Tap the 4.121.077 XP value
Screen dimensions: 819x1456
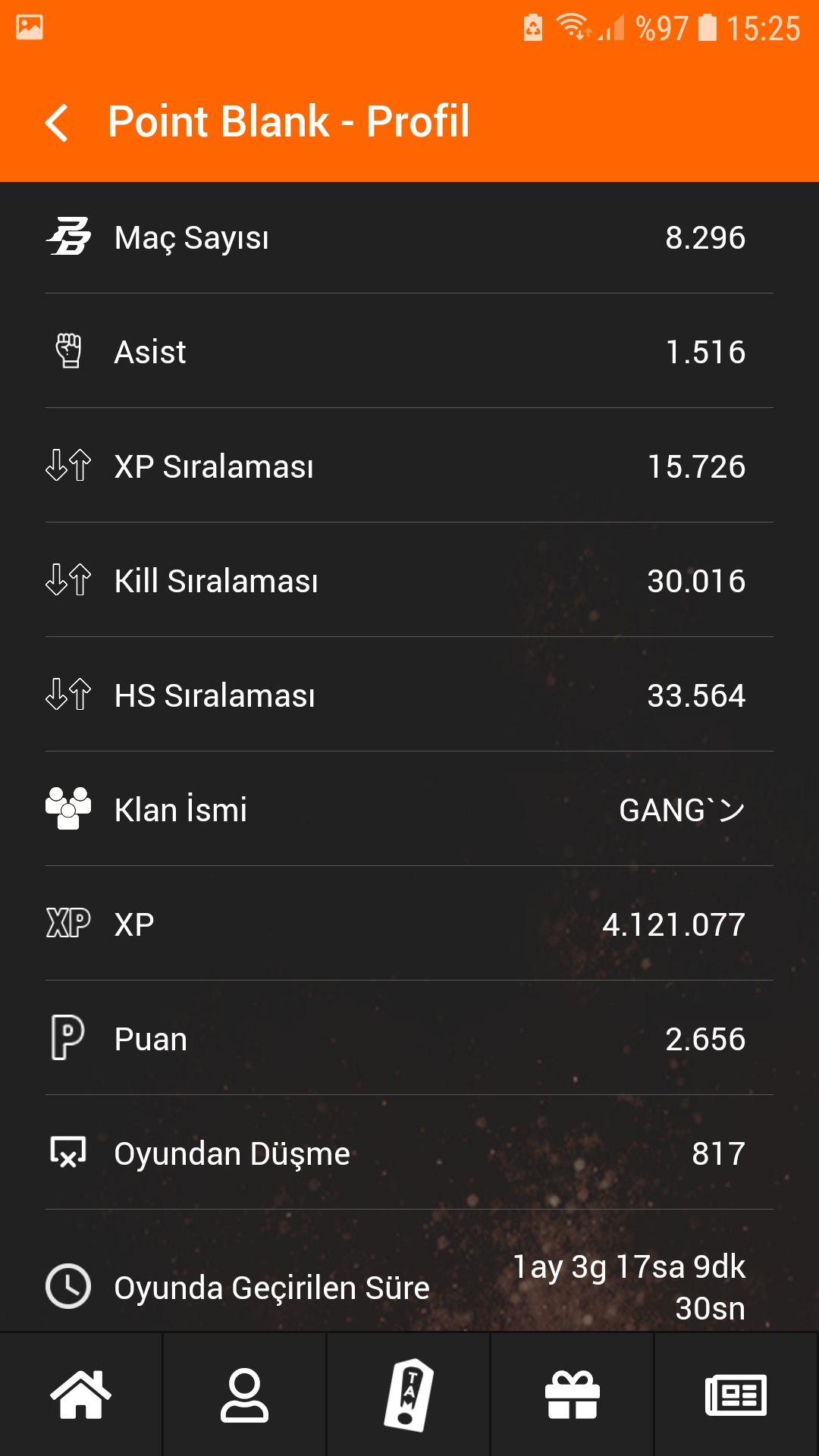[673, 924]
